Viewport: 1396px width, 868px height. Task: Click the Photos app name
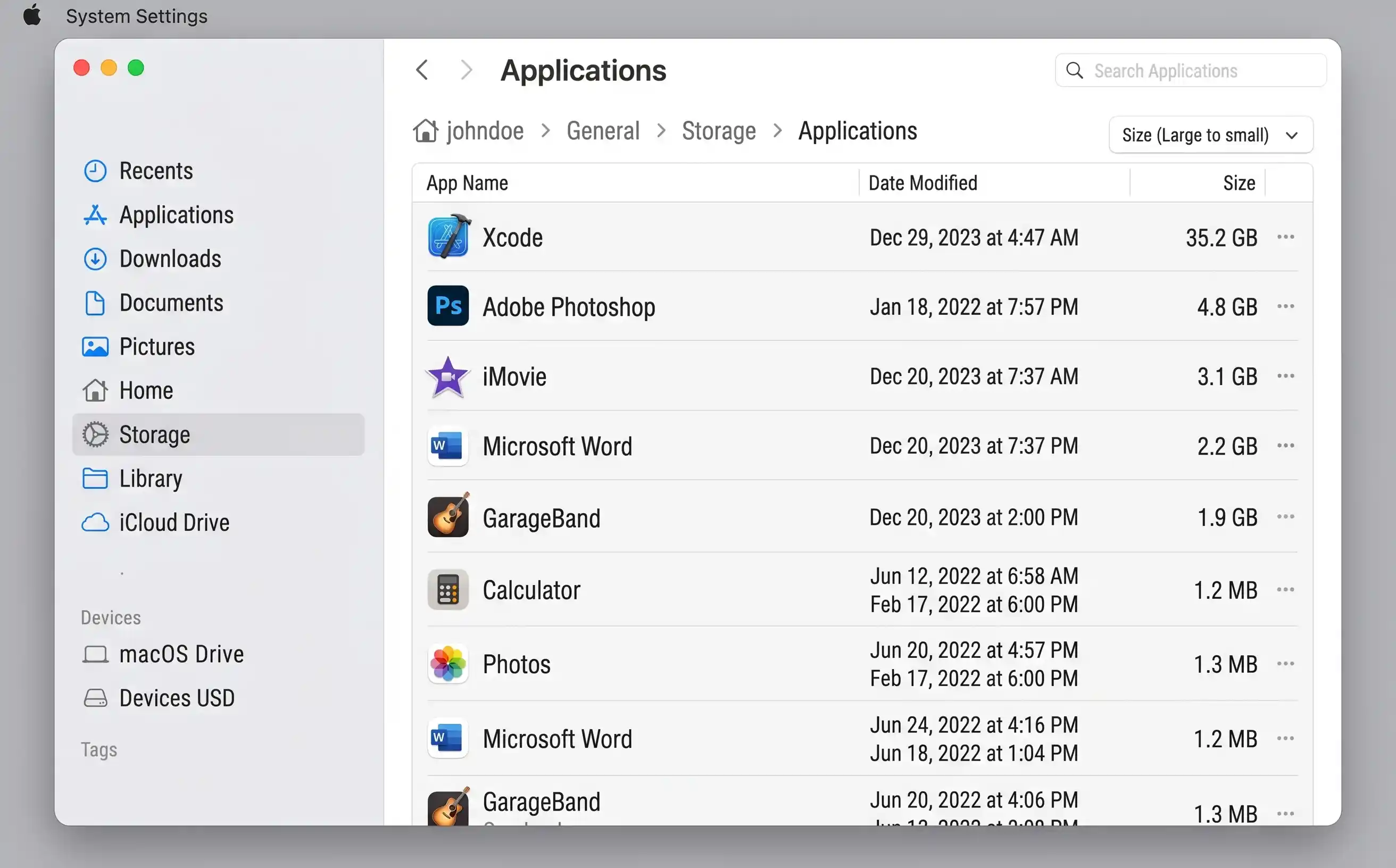tap(517, 664)
